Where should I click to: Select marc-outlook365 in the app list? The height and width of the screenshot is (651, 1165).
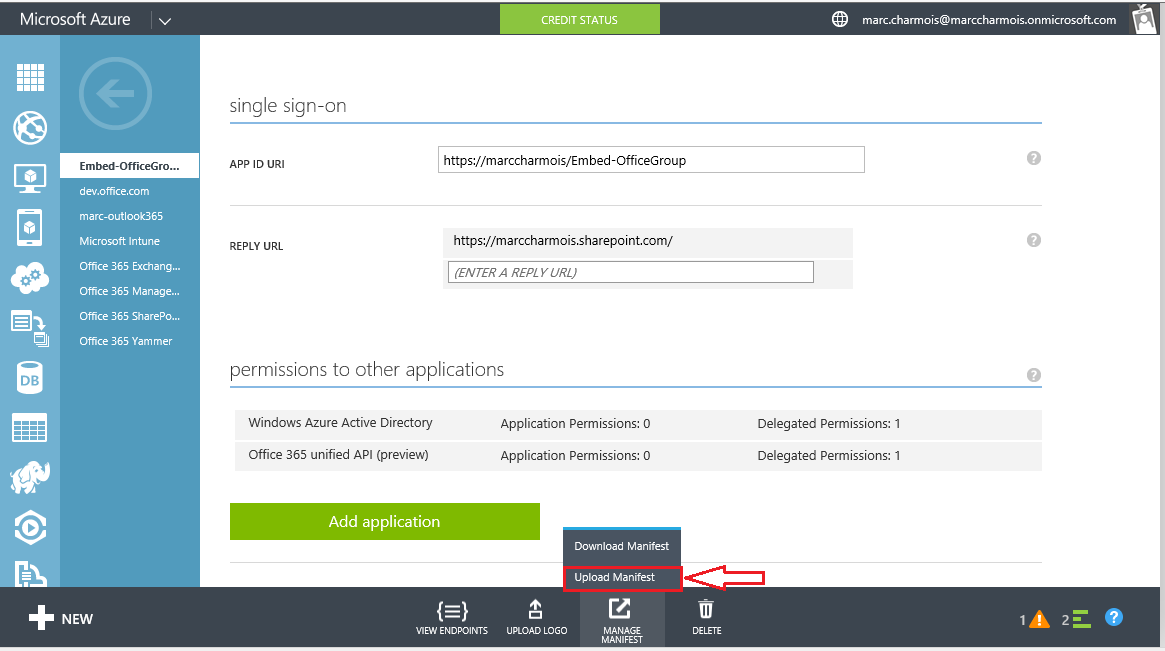coord(121,216)
